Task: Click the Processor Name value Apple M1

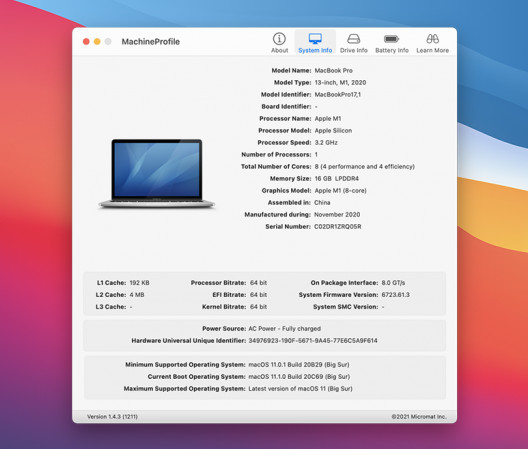Action: tap(328, 119)
